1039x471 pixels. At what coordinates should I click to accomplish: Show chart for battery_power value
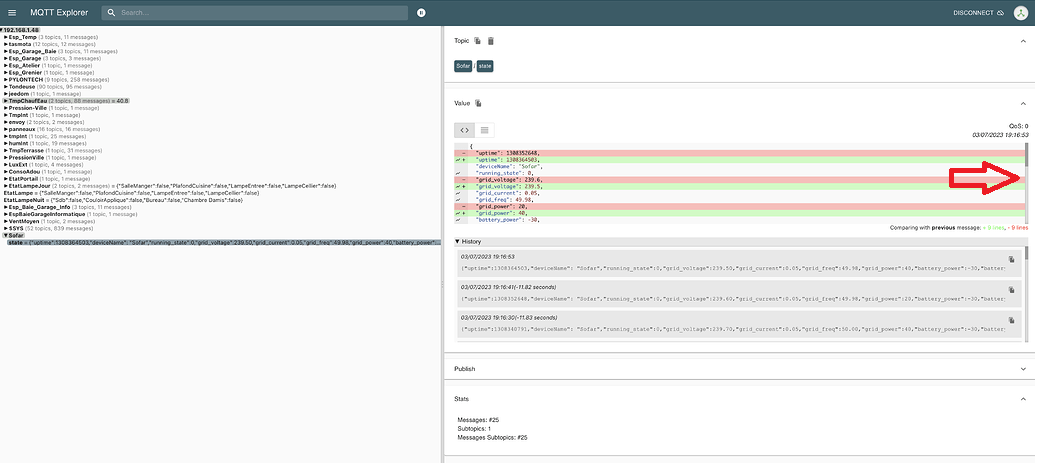click(459, 219)
